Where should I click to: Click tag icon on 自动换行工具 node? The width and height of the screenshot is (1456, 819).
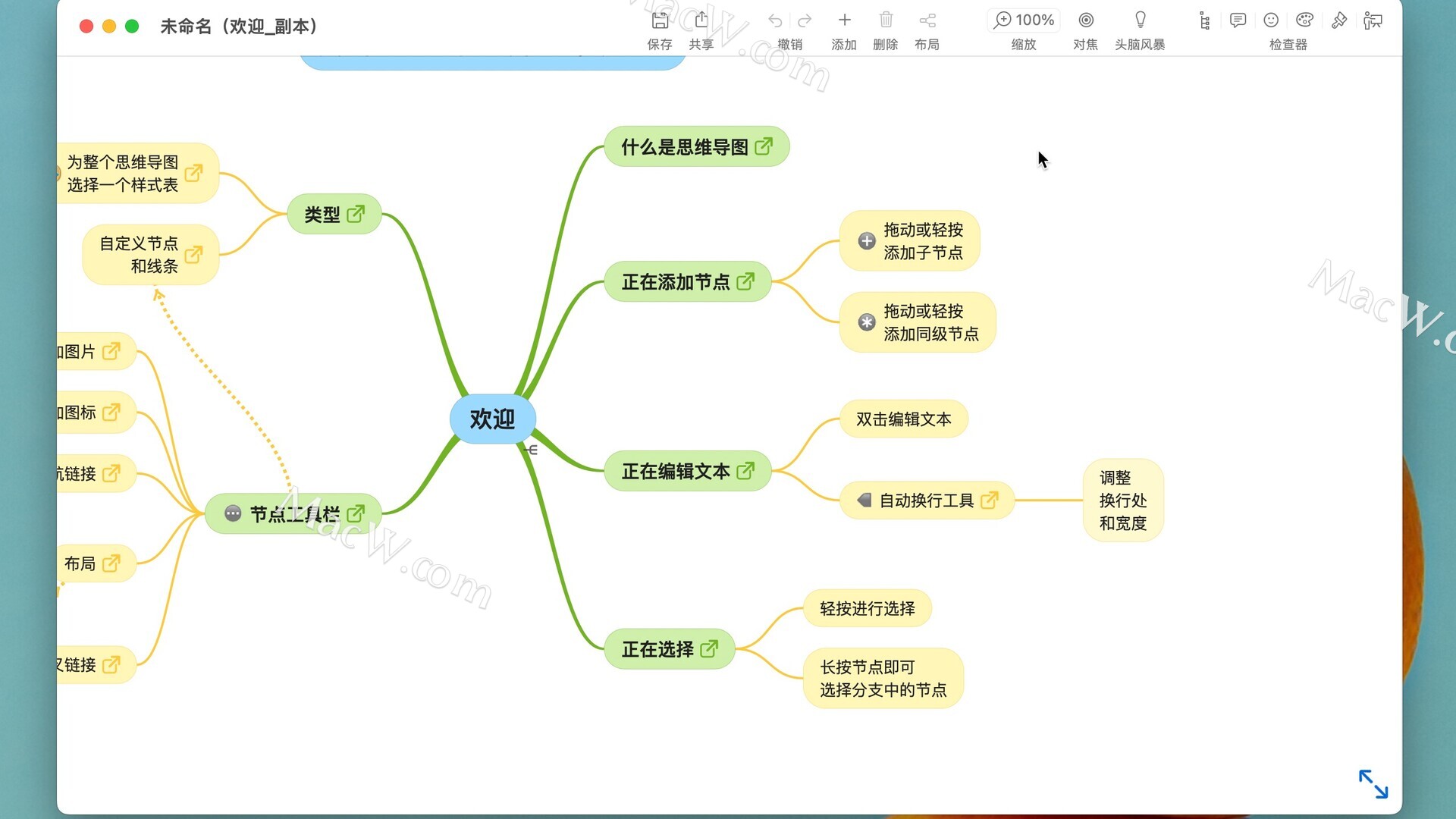(864, 500)
